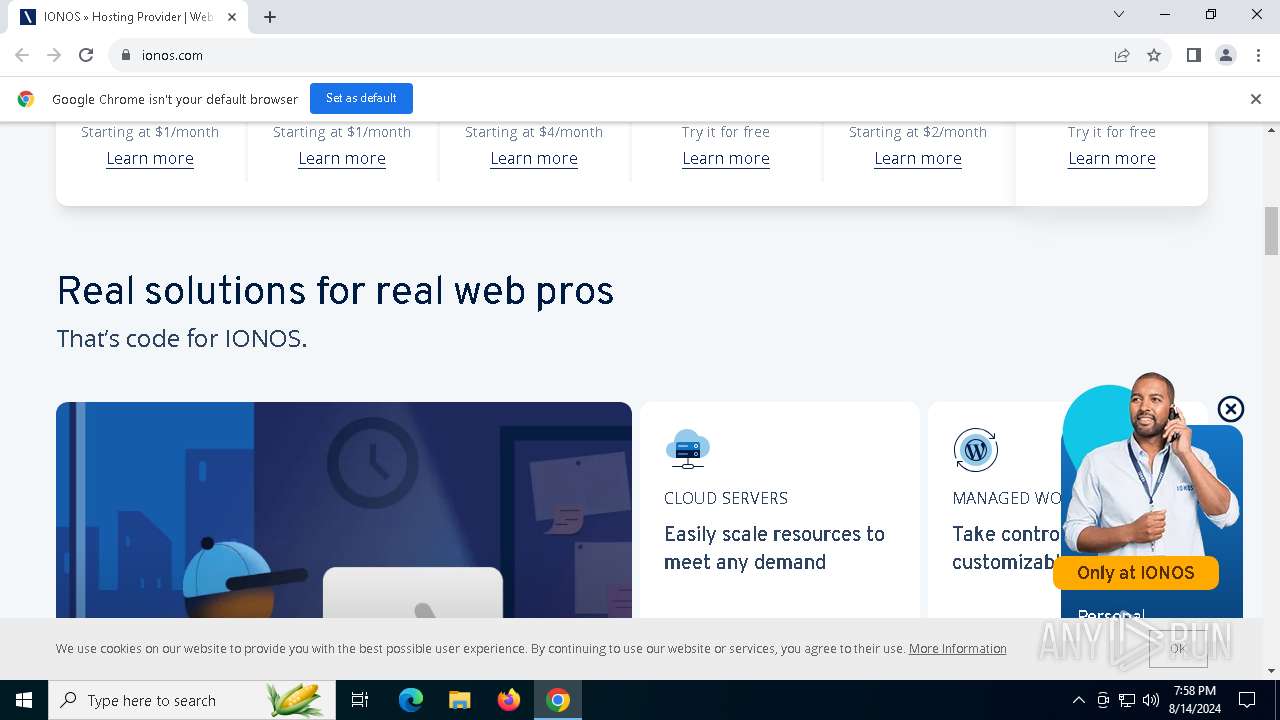Image resolution: width=1280 pixels, height=720 pixels.
Task: Open the Chrome profile avatar
Action: (x=1226, y=55)
